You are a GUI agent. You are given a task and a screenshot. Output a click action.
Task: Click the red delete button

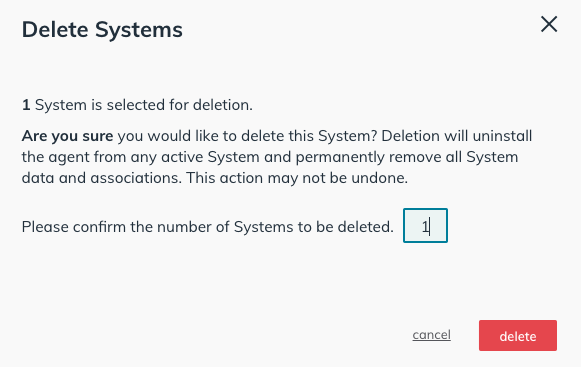point(518,335)
